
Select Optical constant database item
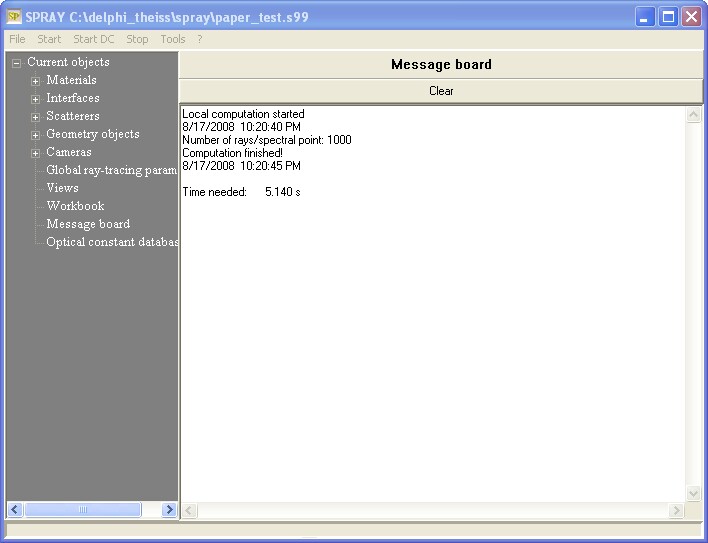click(x=111, y=242)
